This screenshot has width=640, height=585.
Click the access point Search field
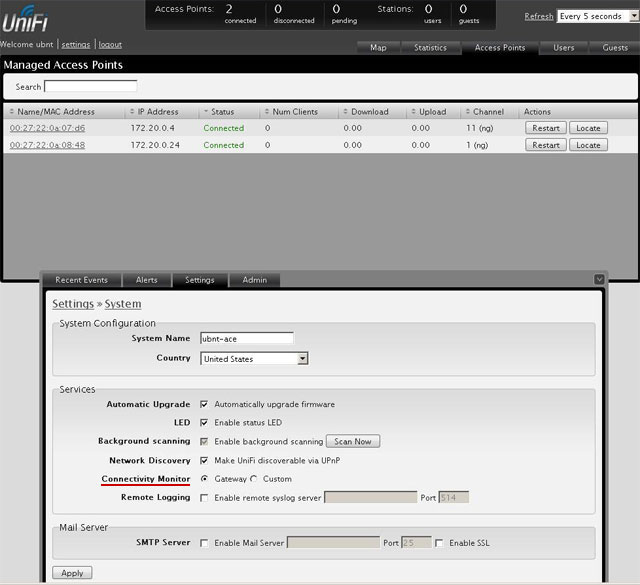click(89, 87)
